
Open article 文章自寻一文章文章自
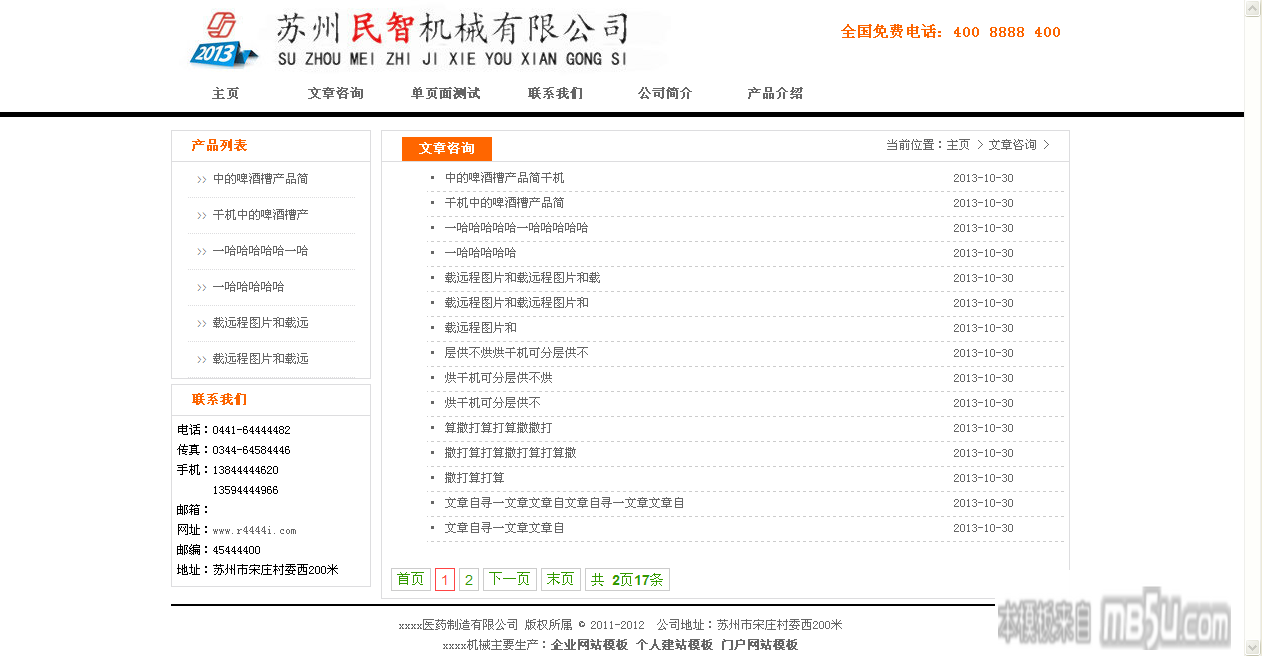[504, 528]
